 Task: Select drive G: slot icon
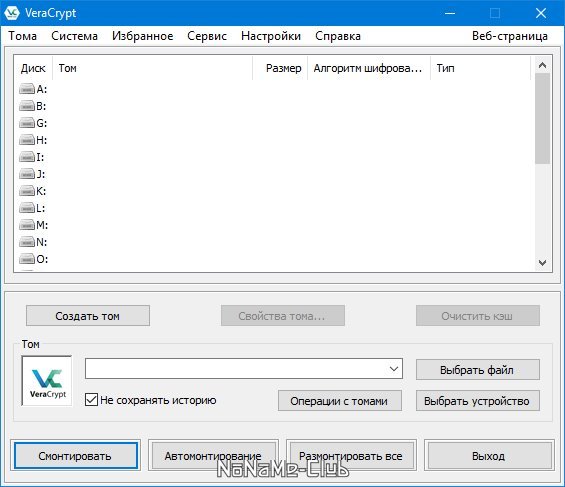tap(27, 123)
